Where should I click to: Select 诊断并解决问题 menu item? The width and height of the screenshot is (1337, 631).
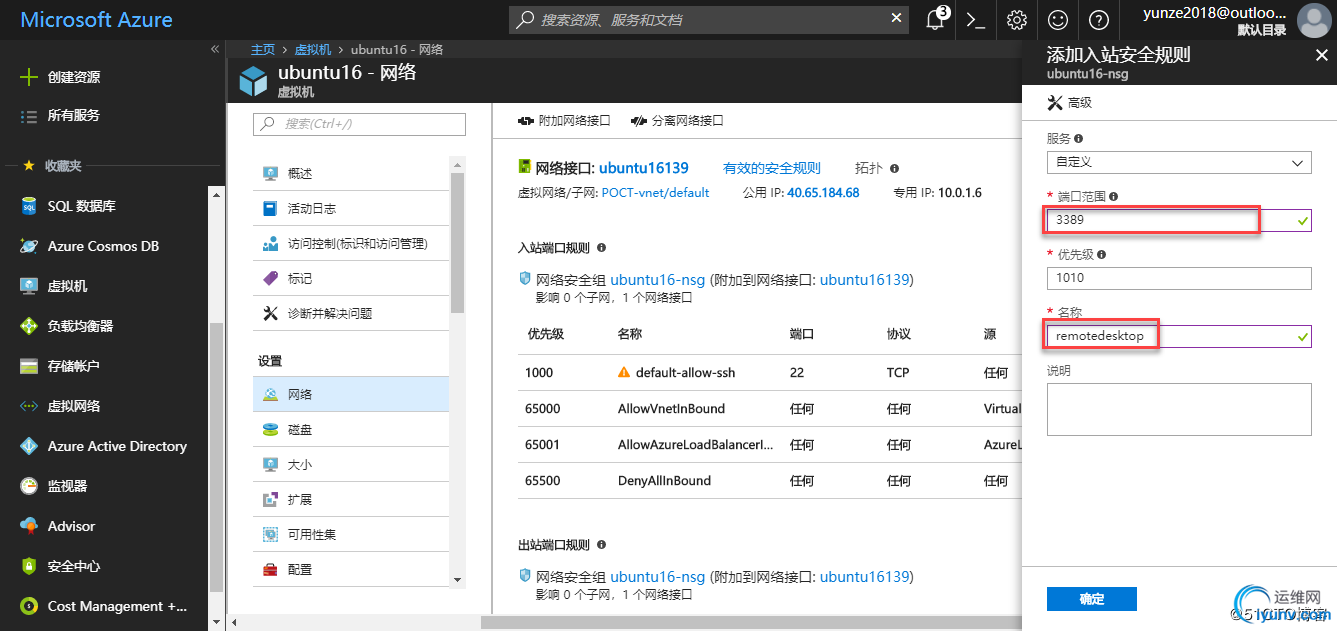coord(351,314)
